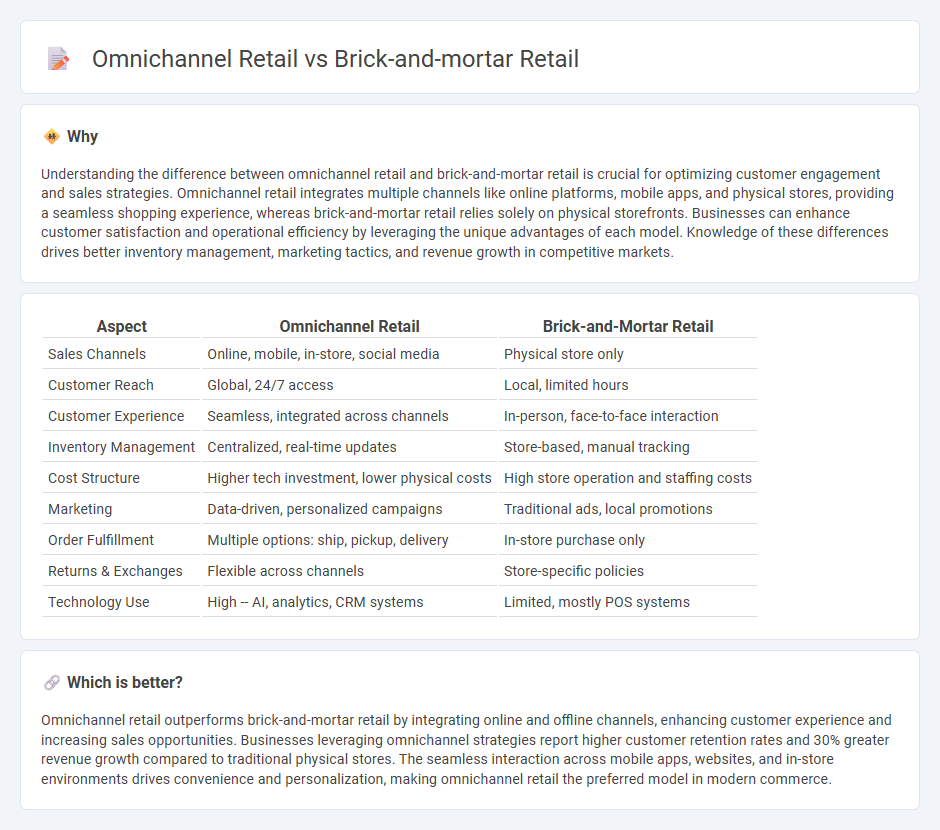The width and height of the screenshot is (940, 830).
Task: Click the Omnichannel Retail column header
Action: (350, 326)
